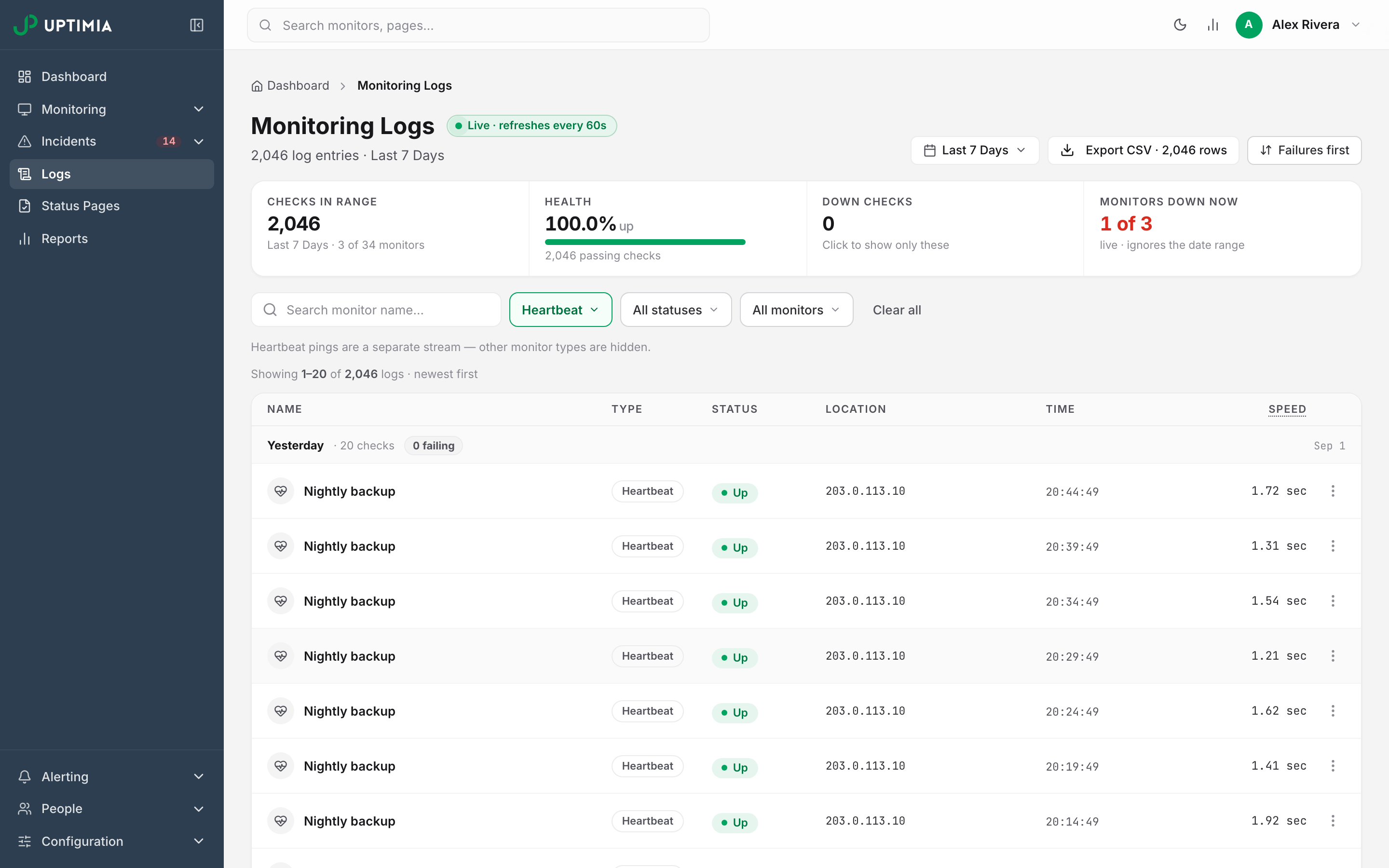The width and height of the screenshot is (1389, 868).
Task: Open row actions for the 20:44:49 log
Action: click(1333, 491)
